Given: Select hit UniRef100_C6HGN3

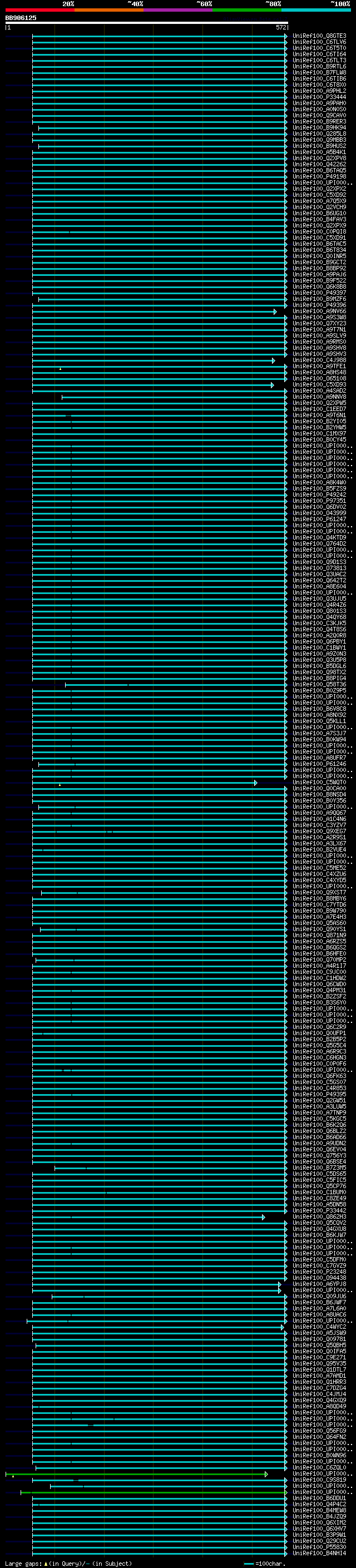Looking at the screenshot, I should pyautogui.click(x=319, y=1058).
